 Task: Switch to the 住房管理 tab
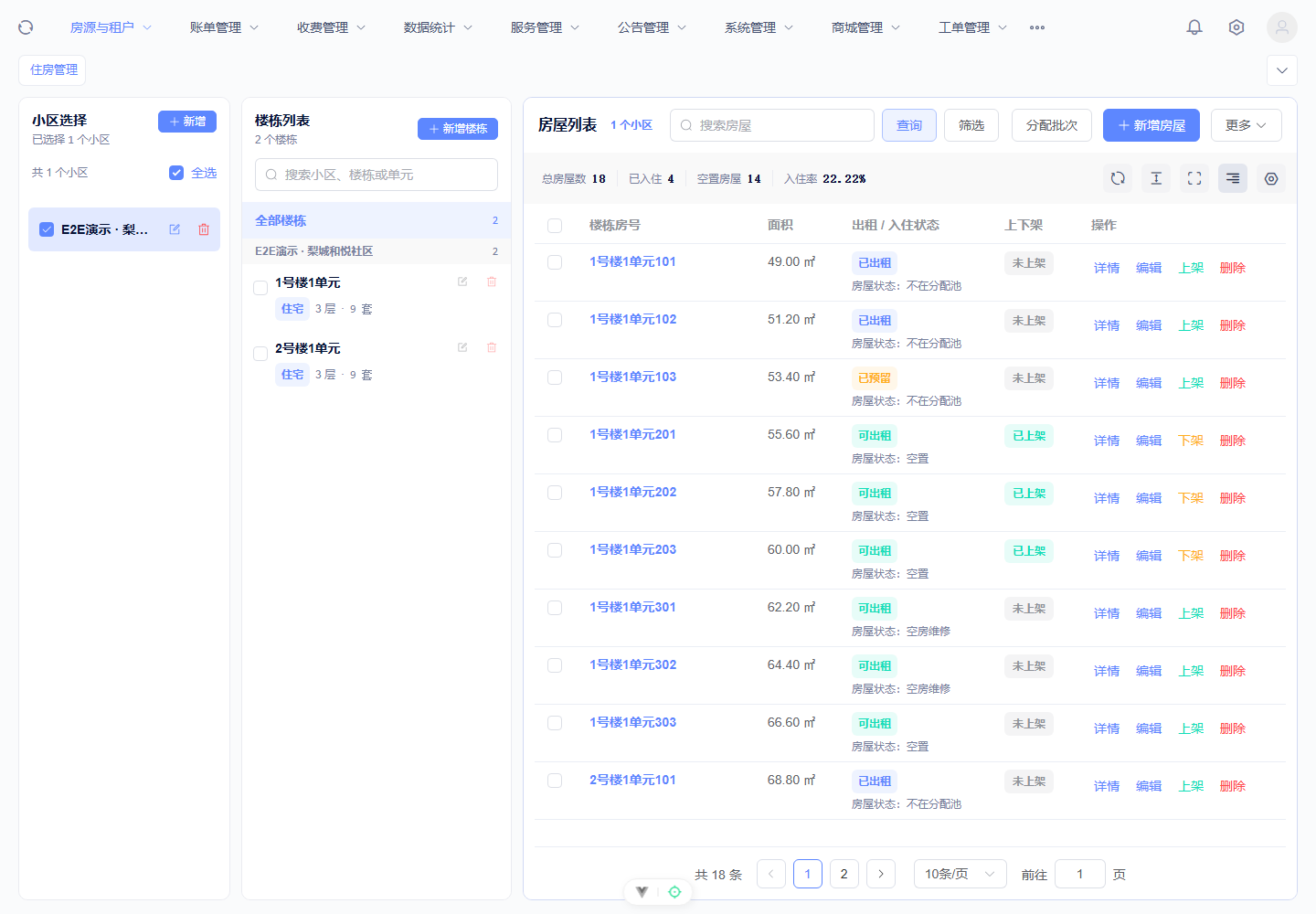point(53,70)
